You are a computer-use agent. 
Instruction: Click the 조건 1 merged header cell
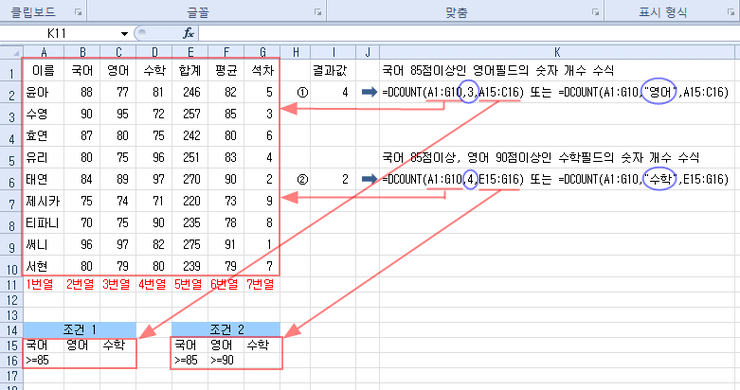(80, 330)
